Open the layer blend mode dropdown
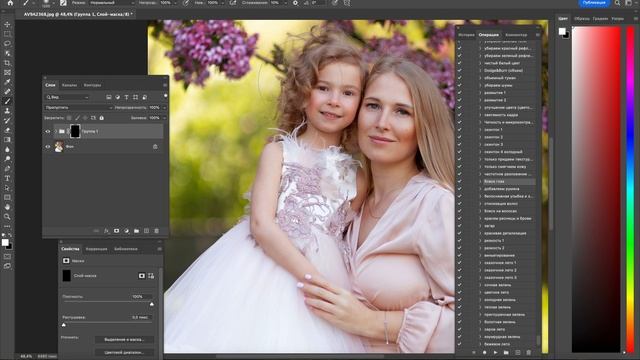Viewport: 640px width, 360px height. coord(78,107)
